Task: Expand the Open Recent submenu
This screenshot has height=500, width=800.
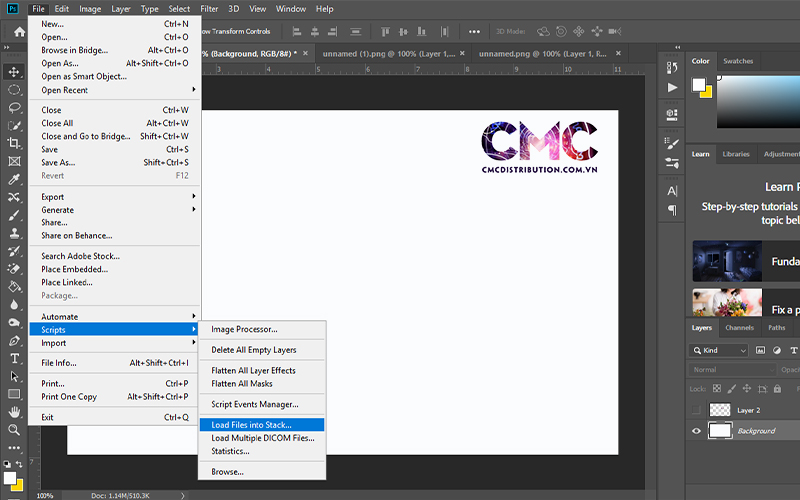Action: (115, 90)
